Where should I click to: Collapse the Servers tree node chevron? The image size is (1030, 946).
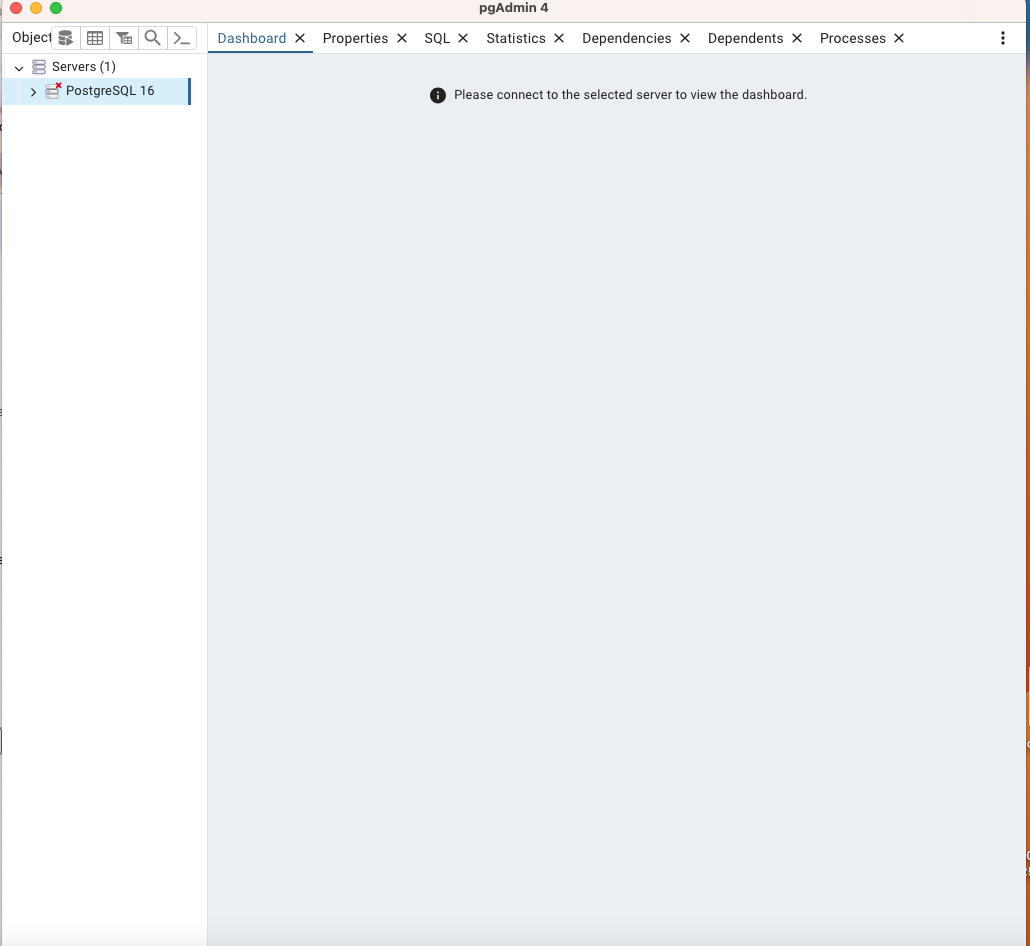coord(18,66)
